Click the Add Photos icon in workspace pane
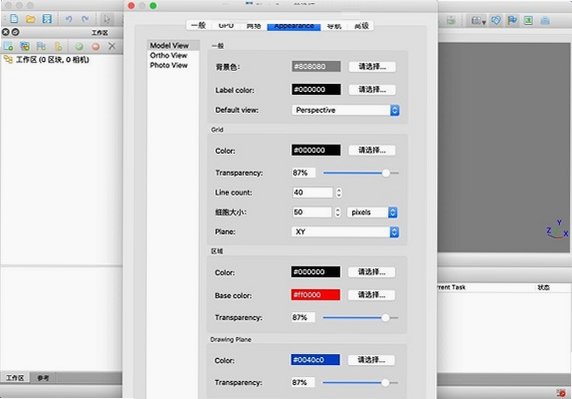 25,46
